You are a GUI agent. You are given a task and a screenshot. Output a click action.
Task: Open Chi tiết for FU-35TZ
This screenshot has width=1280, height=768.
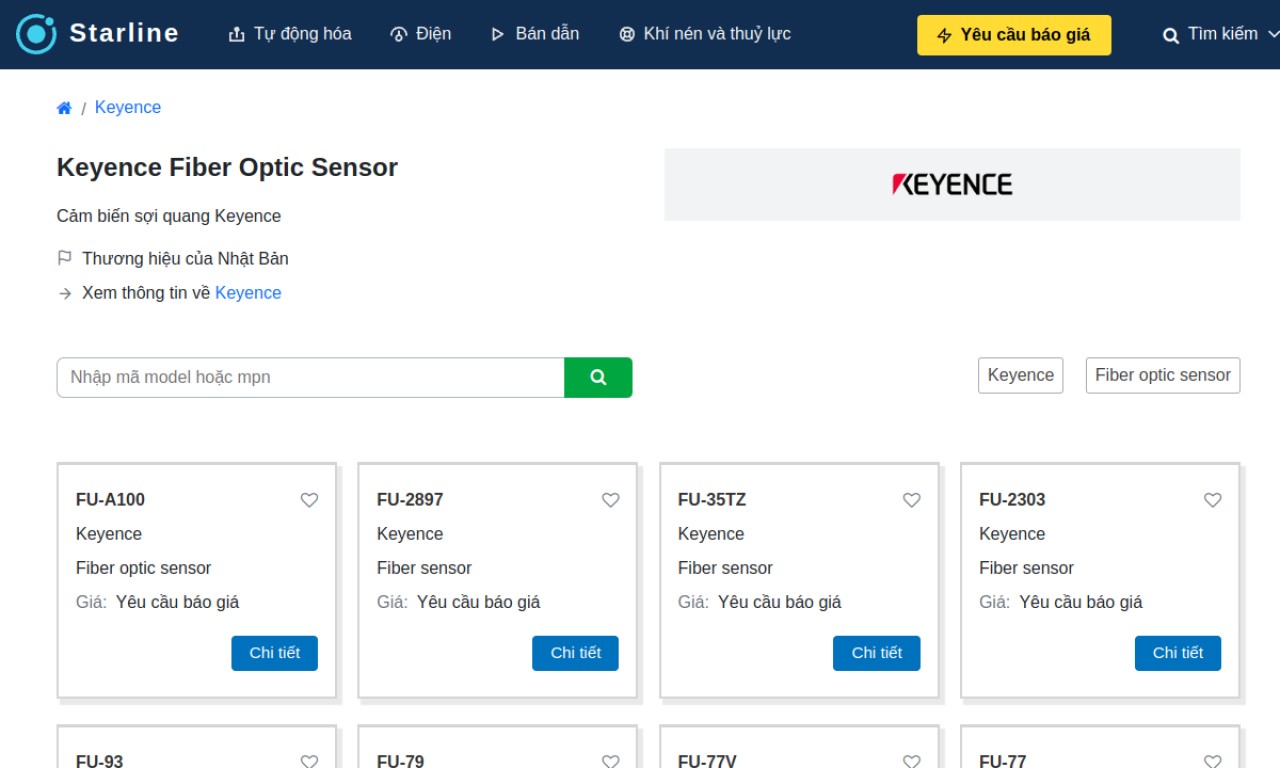(877, 653)
